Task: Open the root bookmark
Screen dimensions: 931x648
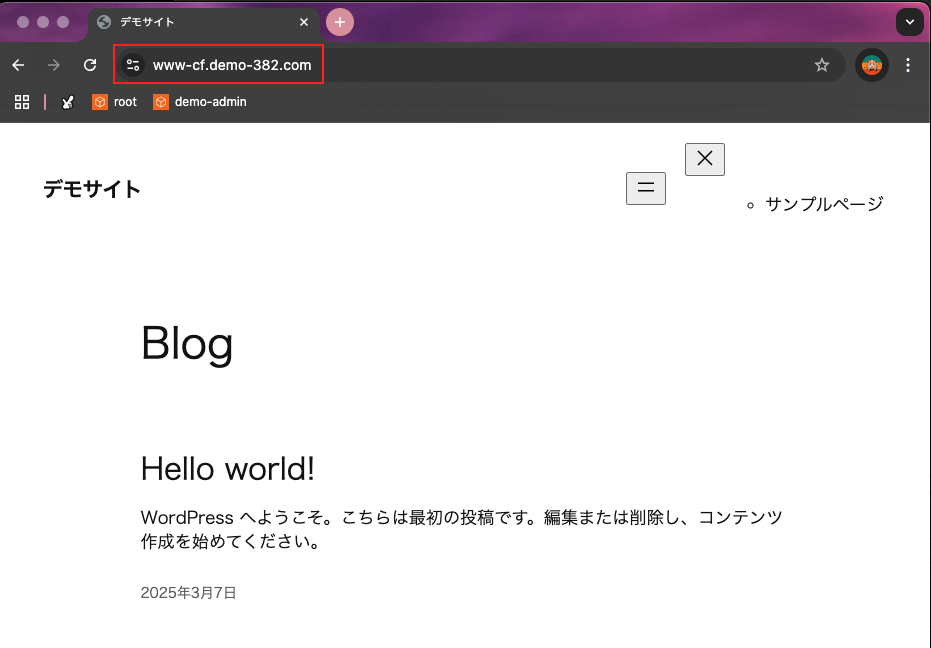Action: click(x=115, y=102)
